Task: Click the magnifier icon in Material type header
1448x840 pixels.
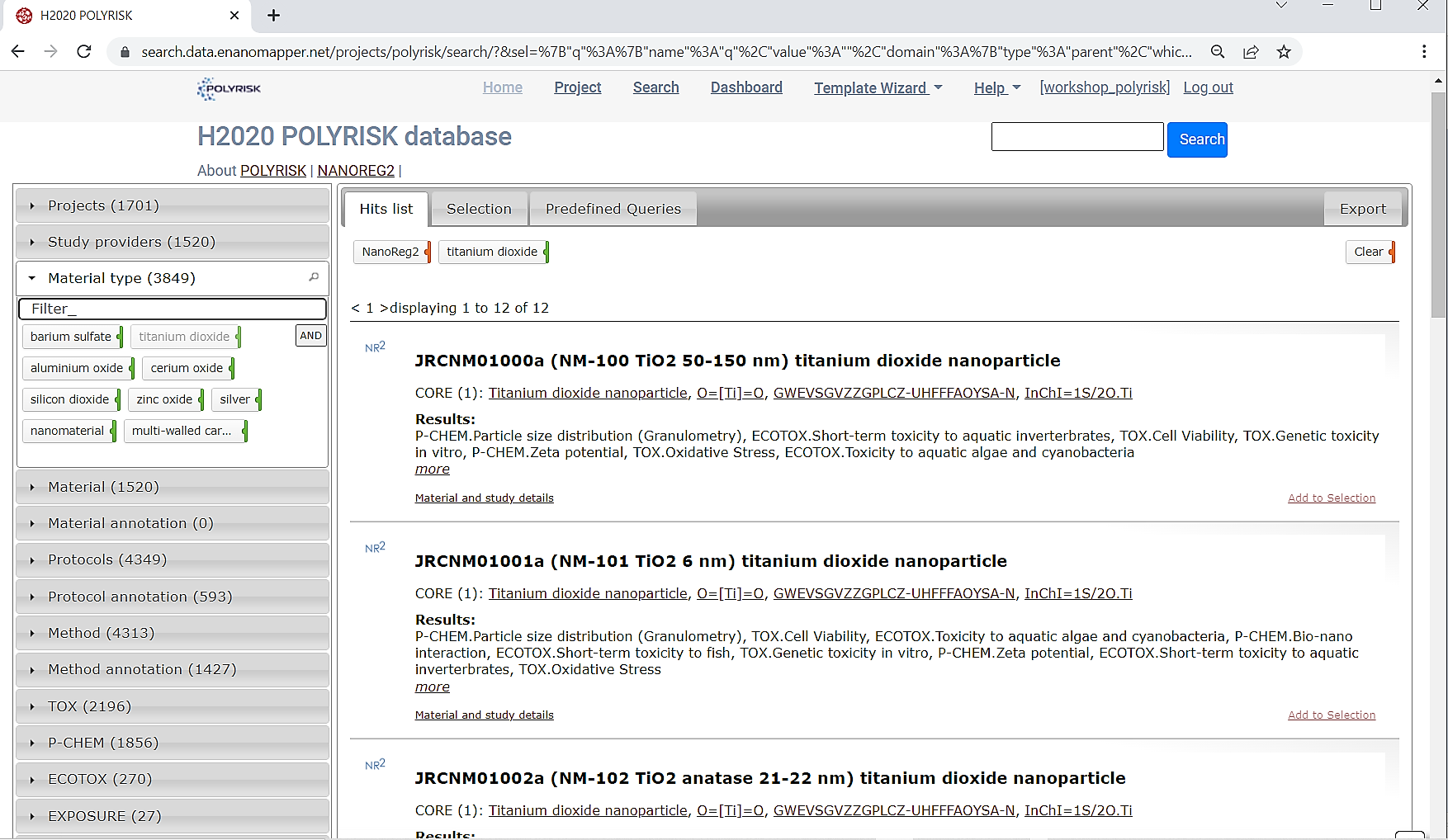Action: coord(314,277)
